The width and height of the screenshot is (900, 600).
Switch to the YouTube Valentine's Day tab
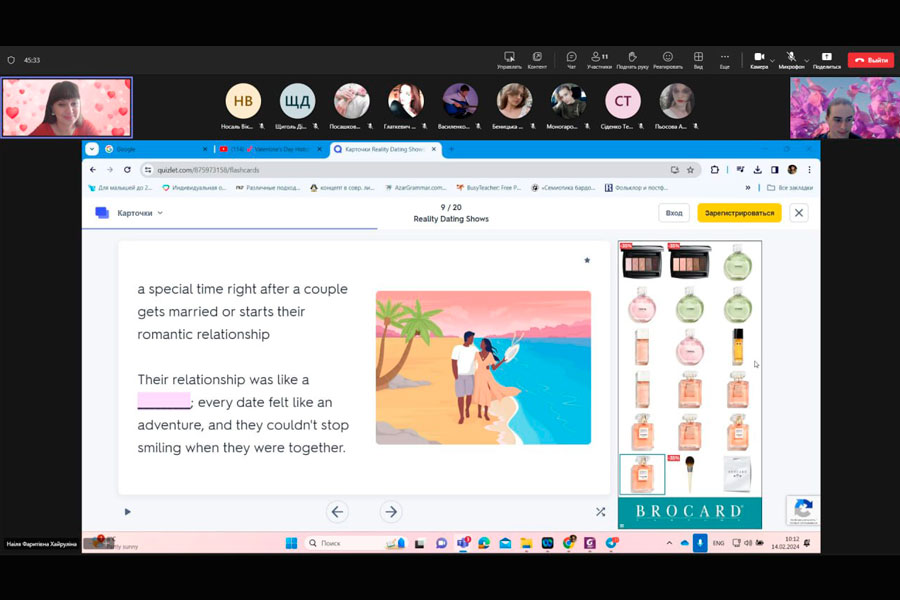268,149
